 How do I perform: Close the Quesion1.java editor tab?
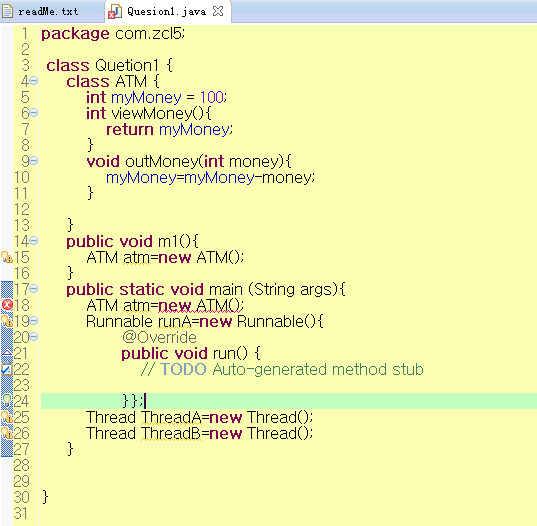tap(218, 11)
